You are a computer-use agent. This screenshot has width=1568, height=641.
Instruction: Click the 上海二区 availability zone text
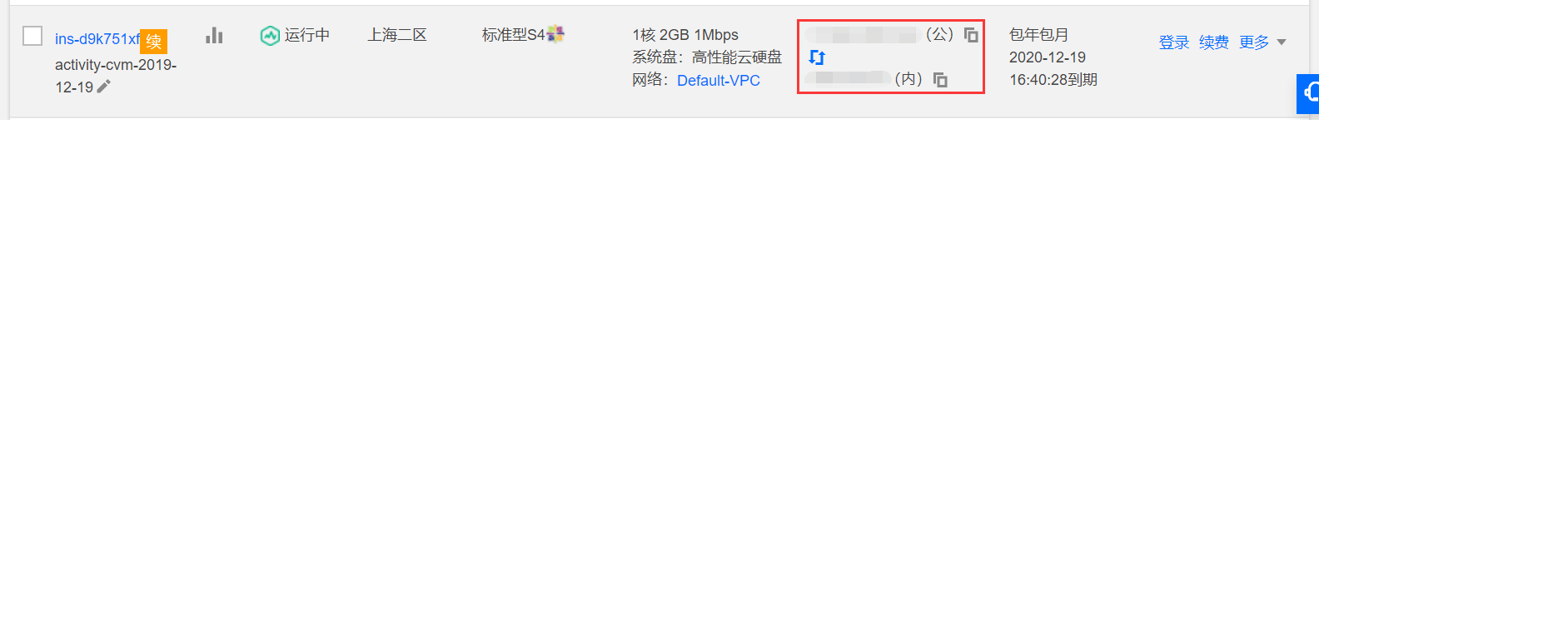[x=397, y=35]
